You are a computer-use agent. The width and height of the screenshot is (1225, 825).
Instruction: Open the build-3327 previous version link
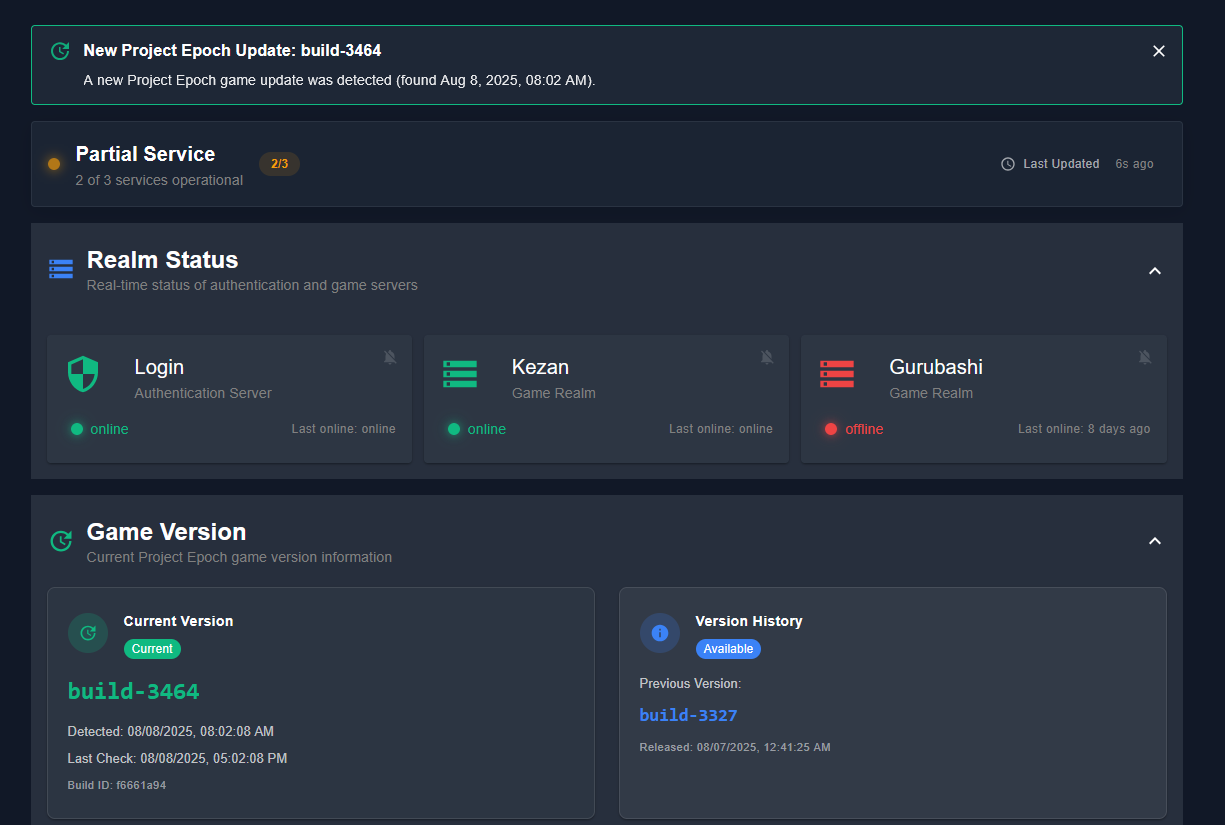click(x=688, y=715)
